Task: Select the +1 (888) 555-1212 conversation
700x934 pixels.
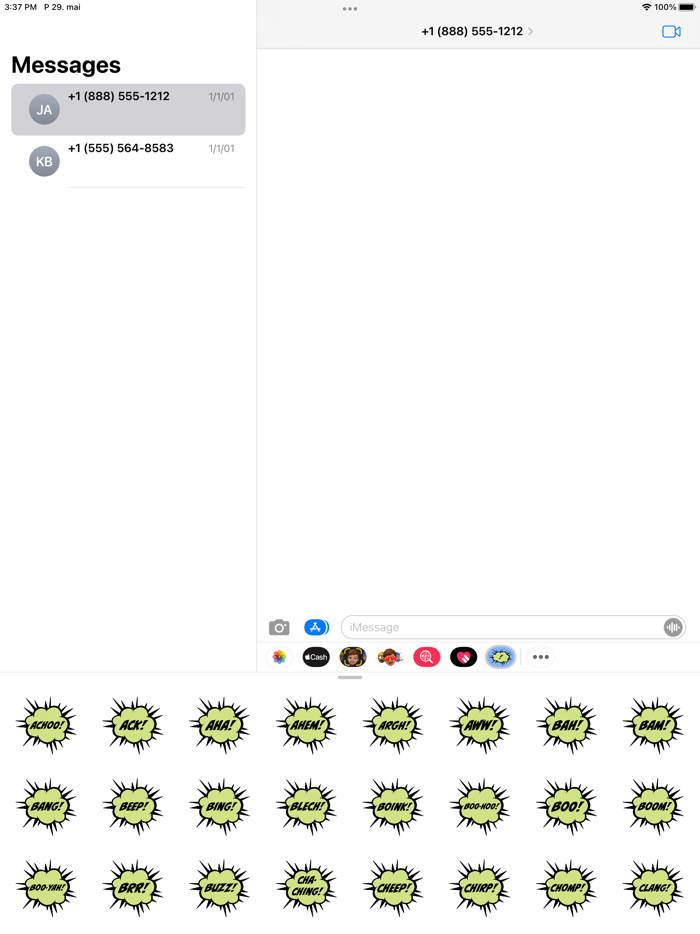Action: tap(128, 110)
